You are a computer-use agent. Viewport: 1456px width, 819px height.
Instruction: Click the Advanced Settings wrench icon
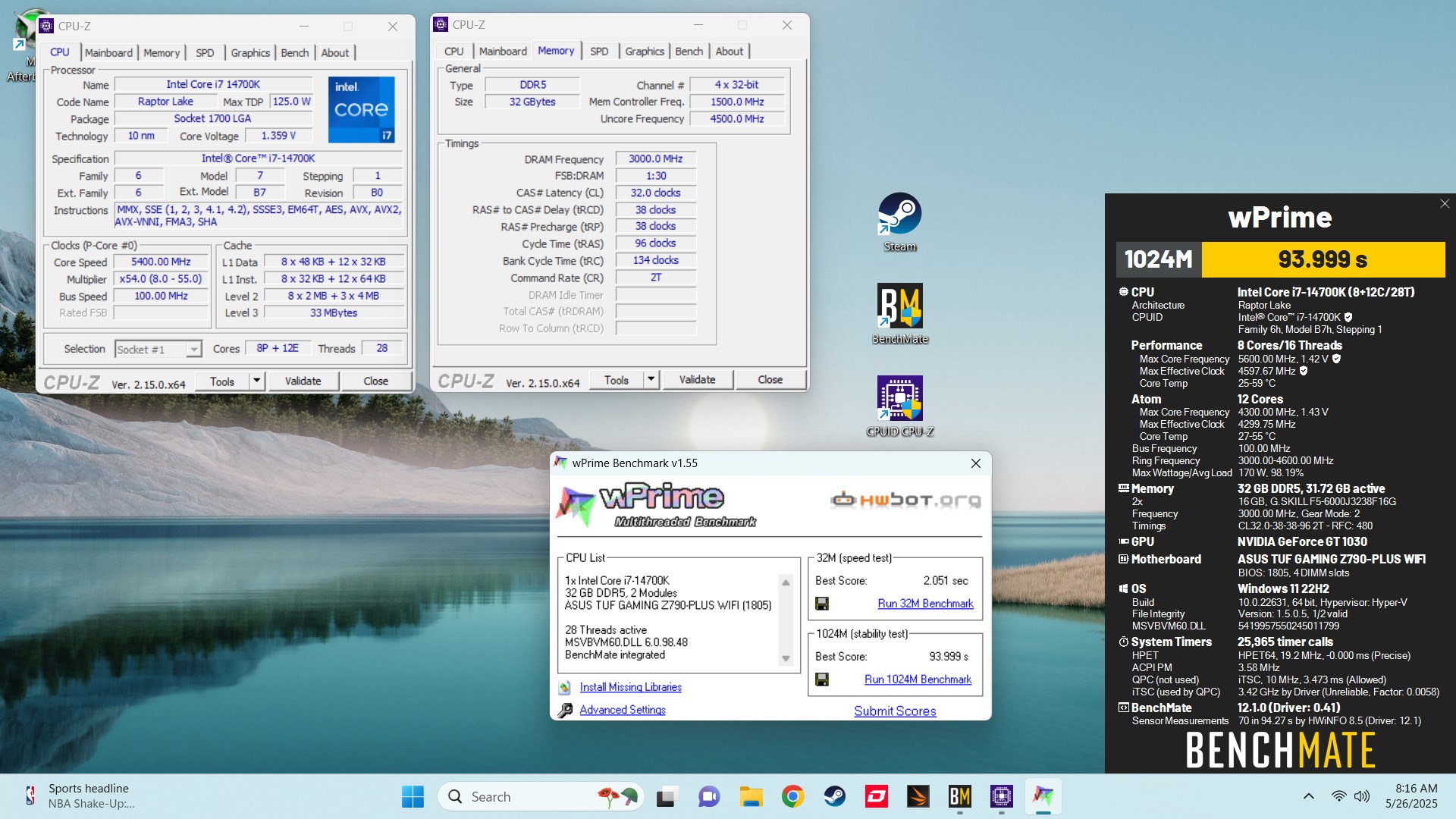point(565,710)
